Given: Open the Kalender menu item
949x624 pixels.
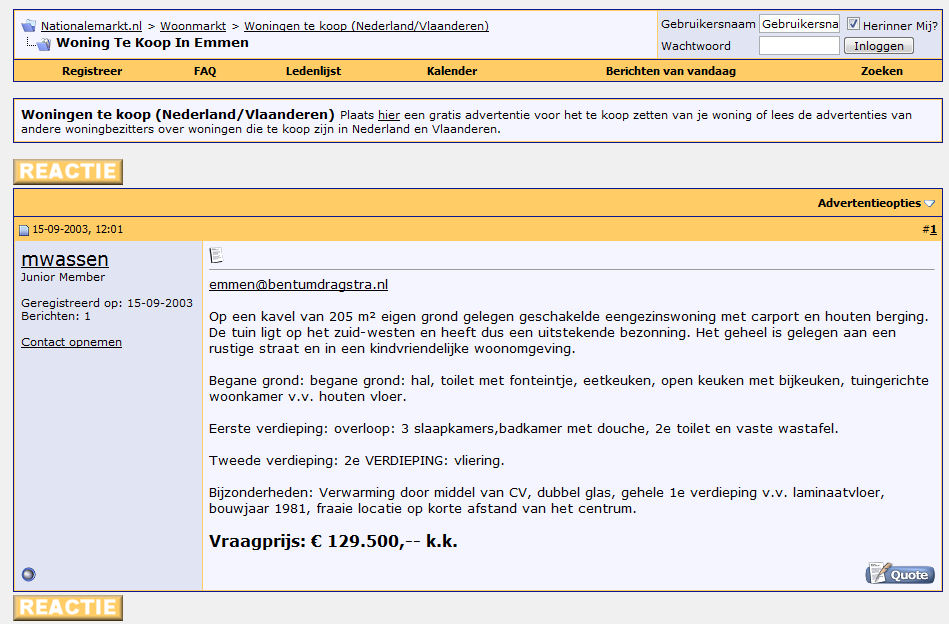Looking at the screenshot, I should pos(452,71).
